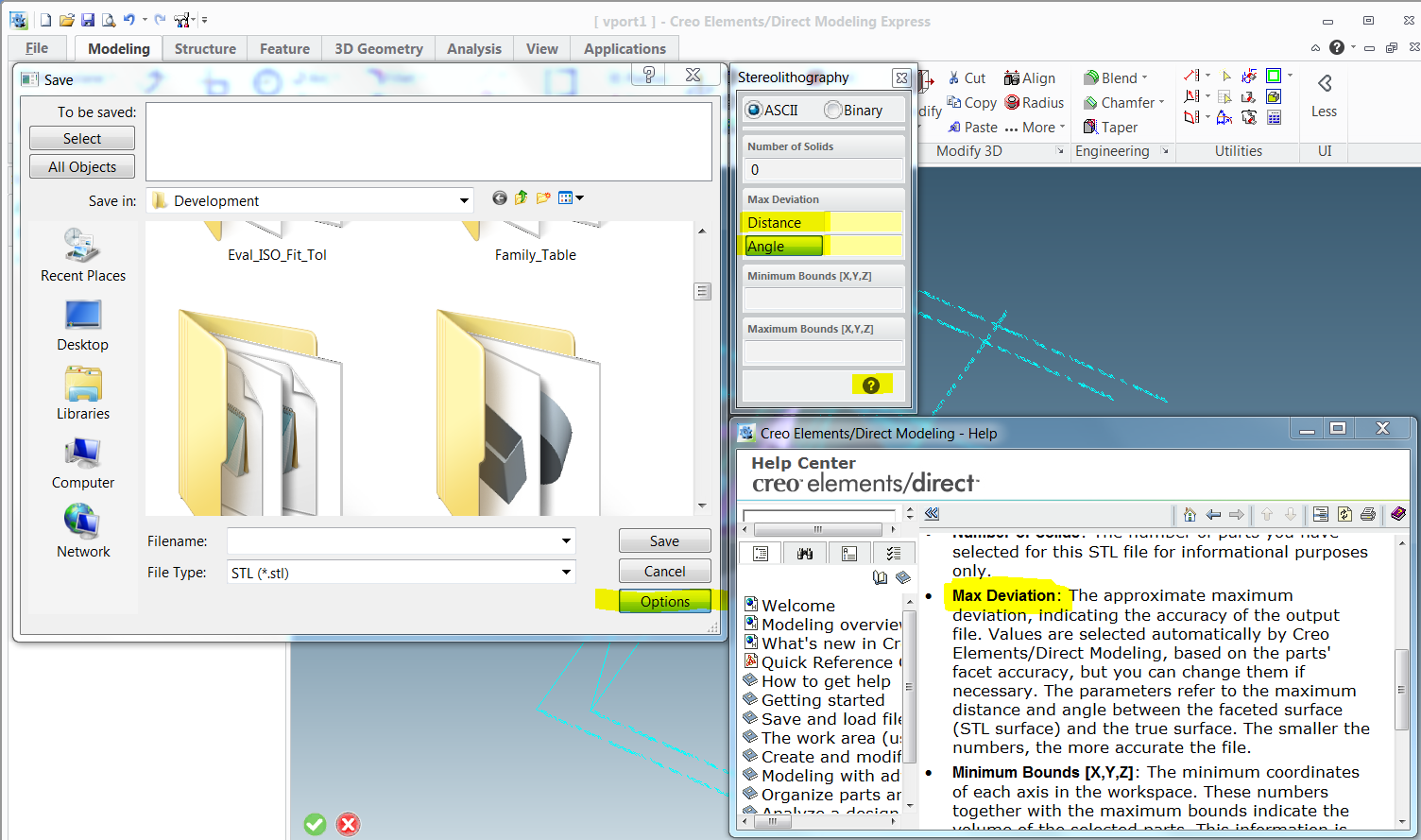
Task: Open the Save in folder dropdown
Action: point(464,200)
